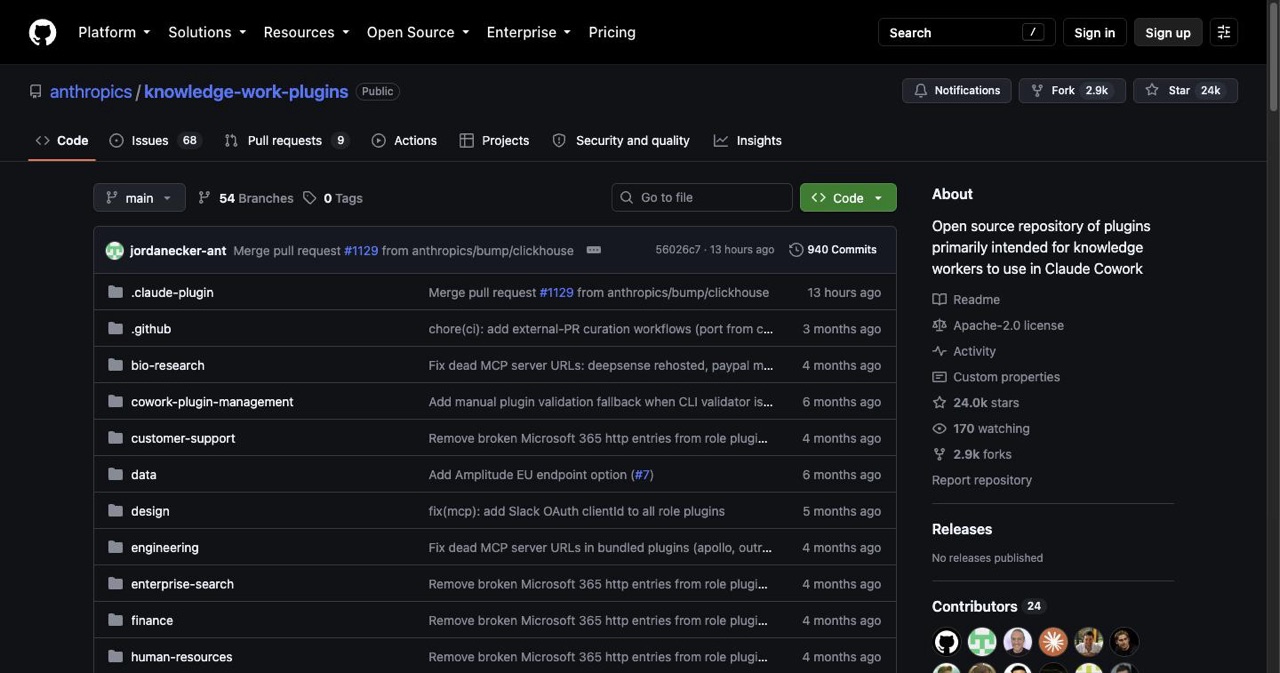
Task: Open the customer-support folder
Action: click(x=183, y=438)
